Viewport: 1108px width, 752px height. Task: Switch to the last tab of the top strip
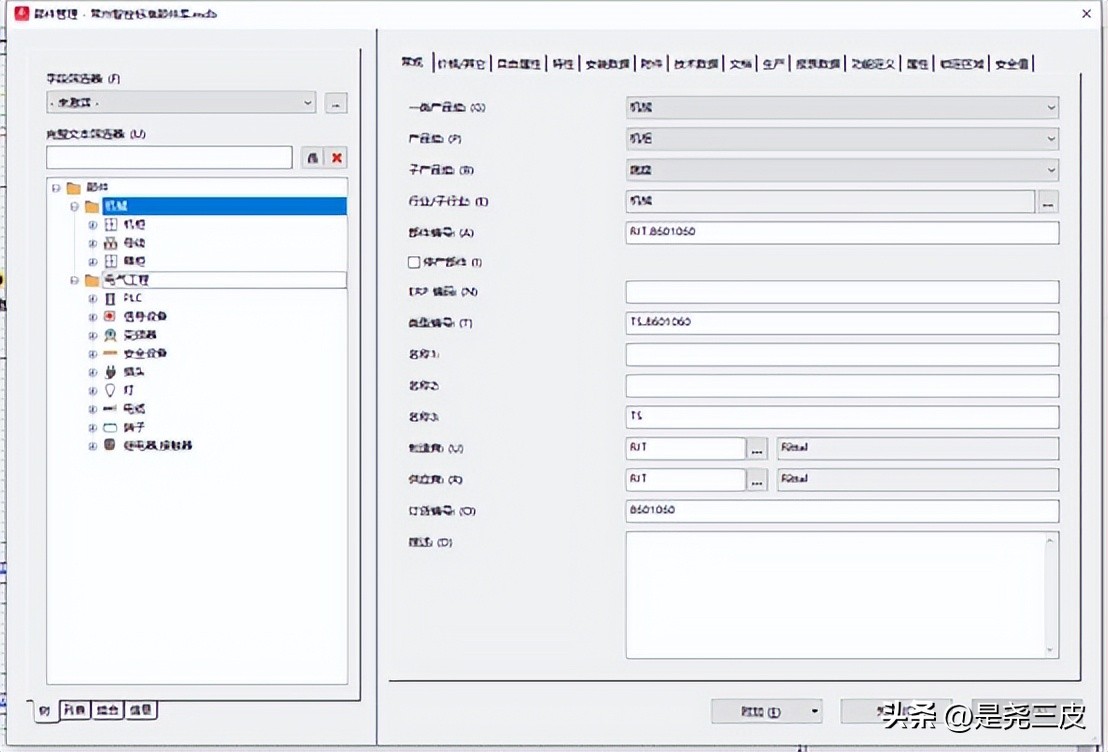tap(1012, 64)
